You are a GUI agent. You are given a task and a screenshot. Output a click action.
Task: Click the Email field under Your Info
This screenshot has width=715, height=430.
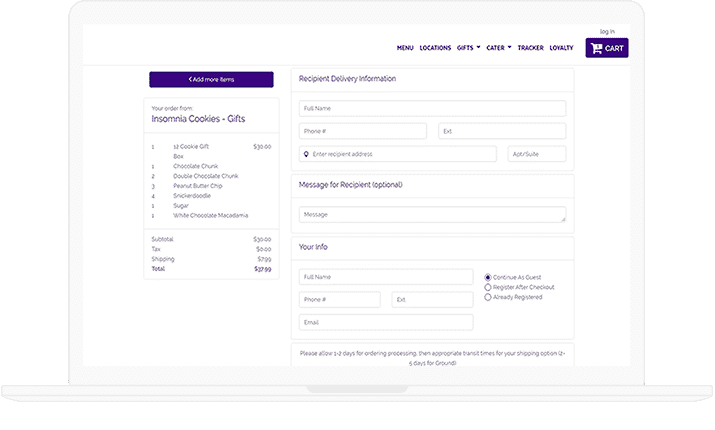tap(386, 322)
